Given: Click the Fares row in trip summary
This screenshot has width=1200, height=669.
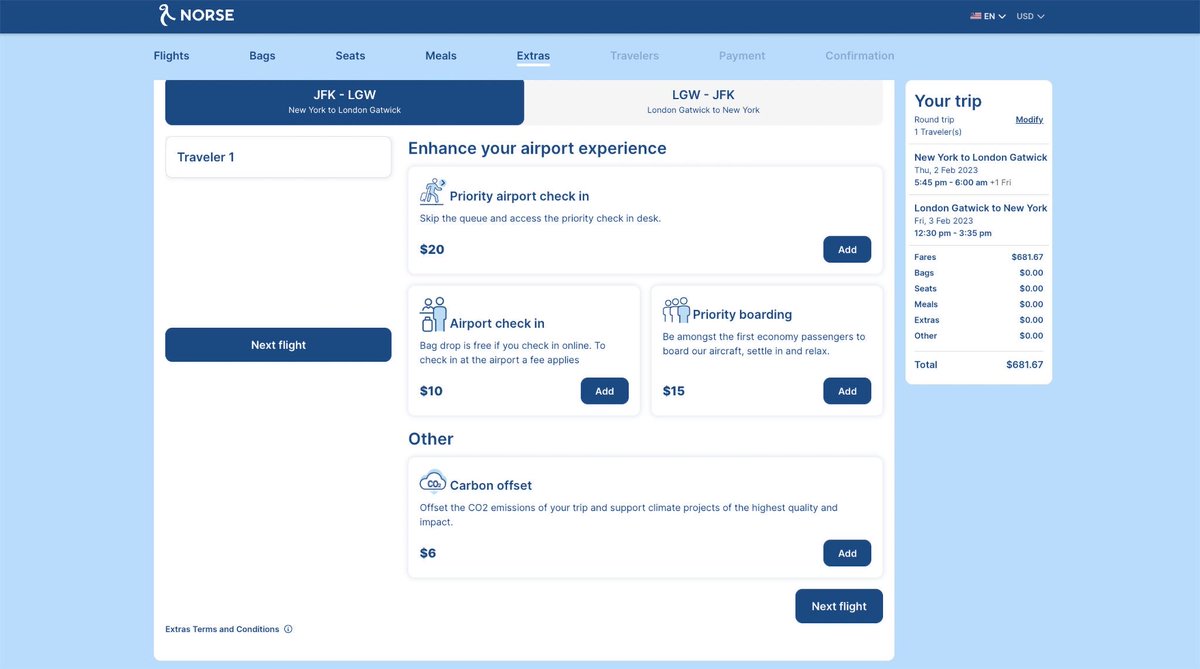Looking at the screenshot, I should [x=979, y=257].
